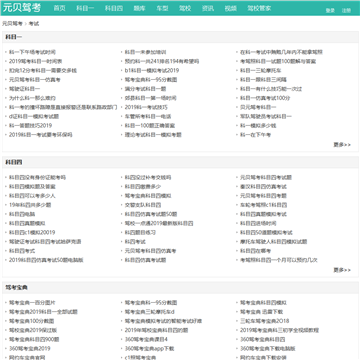This screenshot has height=360, width=360.
Task: Open link 科一模拟多少钱
Action: point(258,125)
